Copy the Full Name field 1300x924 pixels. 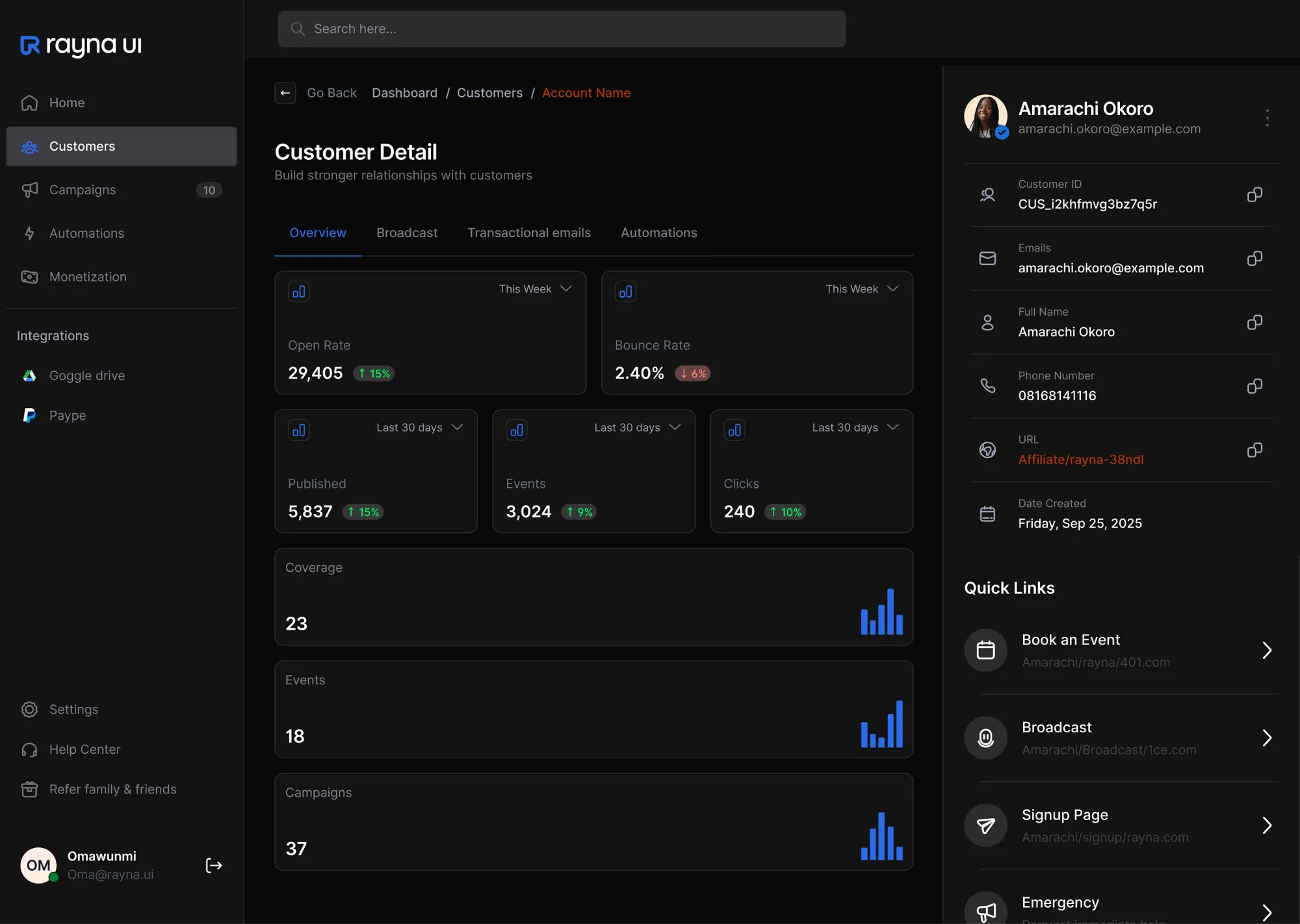click(x=1254, y=323)
